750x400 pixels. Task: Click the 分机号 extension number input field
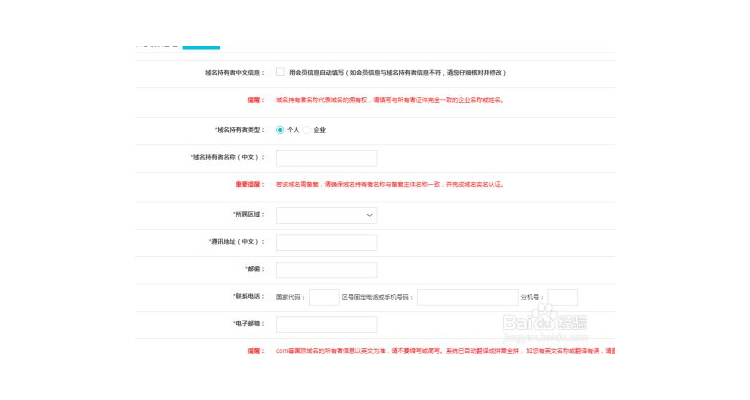pos(562,297)
